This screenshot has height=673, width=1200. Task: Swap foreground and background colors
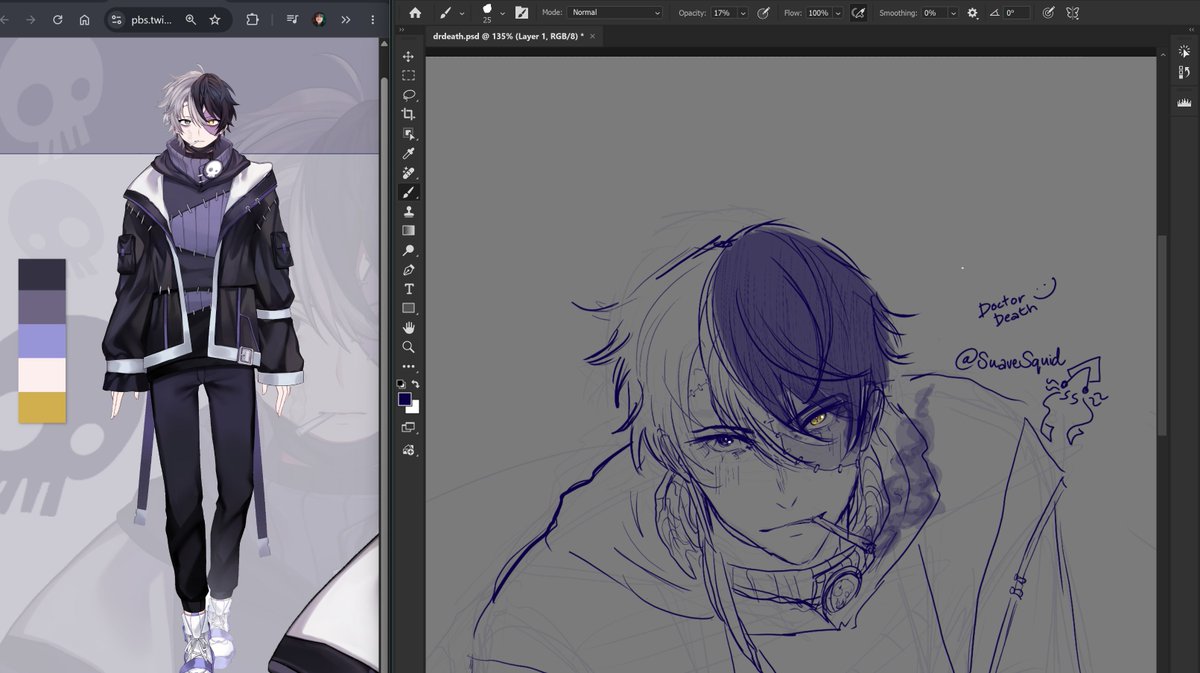[x=416, y=383]
